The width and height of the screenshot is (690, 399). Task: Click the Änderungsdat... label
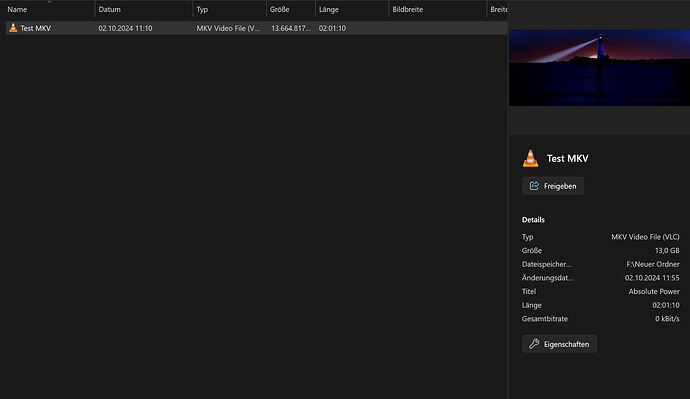click(547, 278)
